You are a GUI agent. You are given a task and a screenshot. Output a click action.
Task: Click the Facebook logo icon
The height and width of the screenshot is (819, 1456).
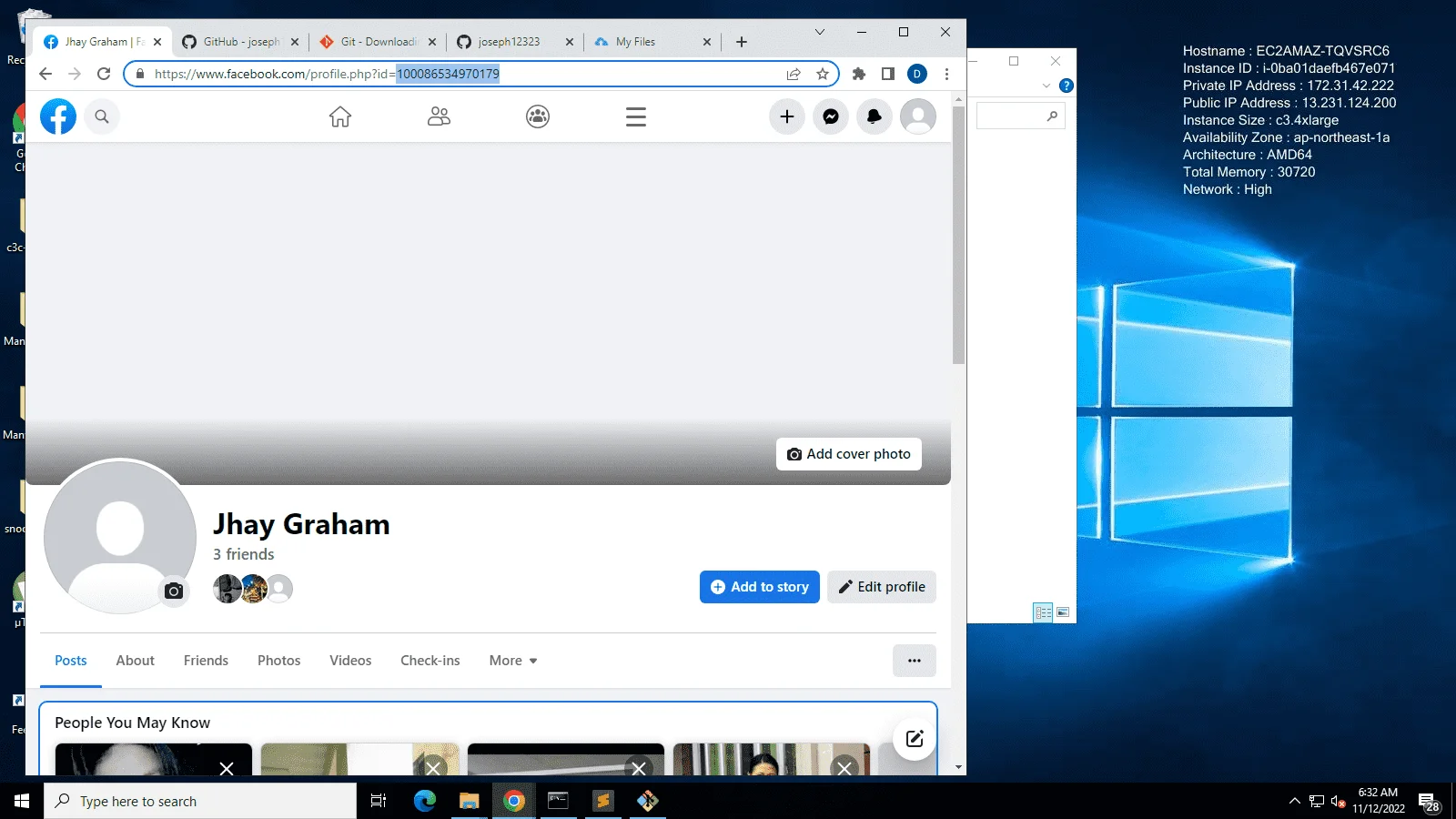pyautogui.click(x=58, y=116)
